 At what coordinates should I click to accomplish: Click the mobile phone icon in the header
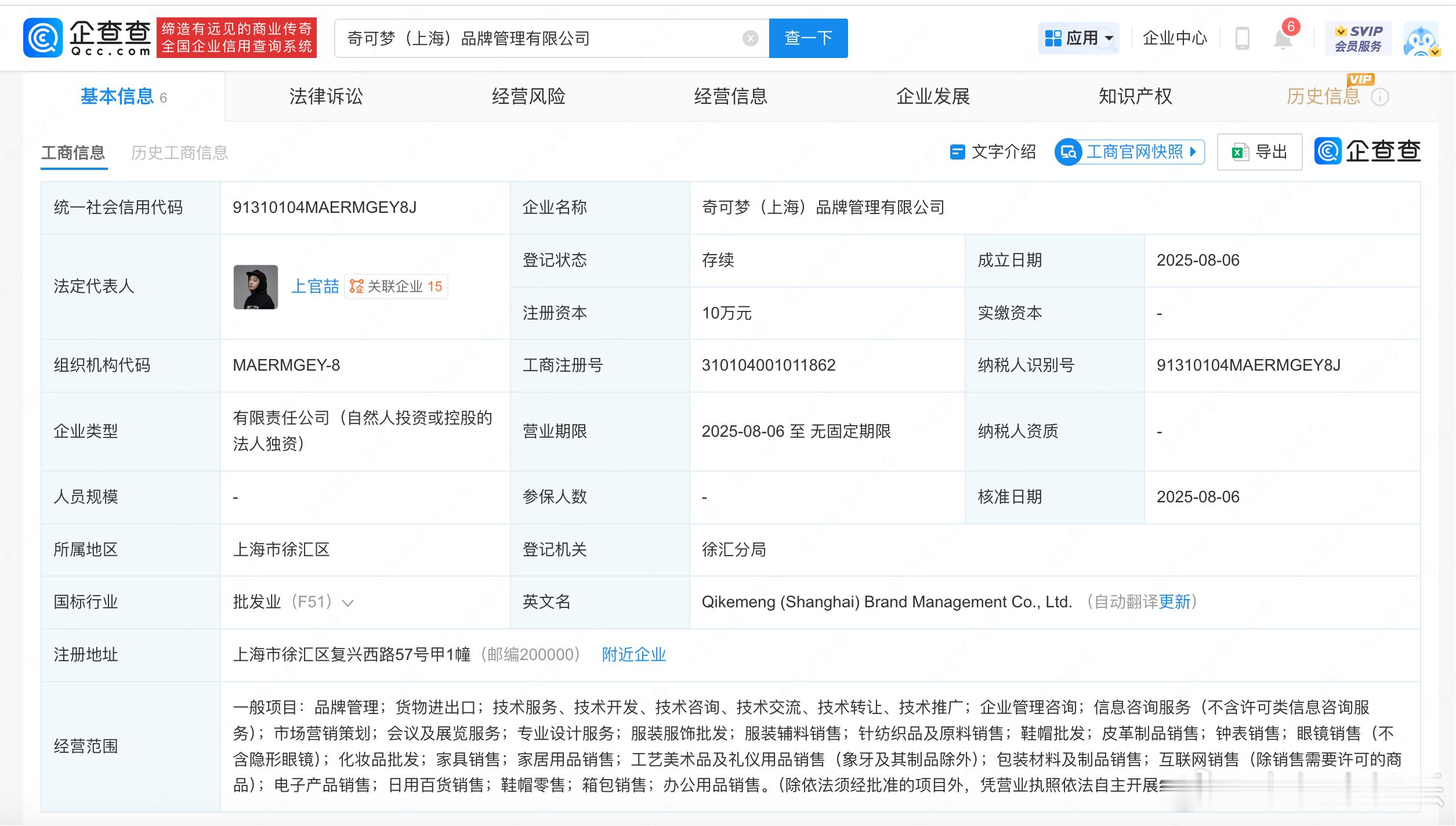tap(1242, 38)
